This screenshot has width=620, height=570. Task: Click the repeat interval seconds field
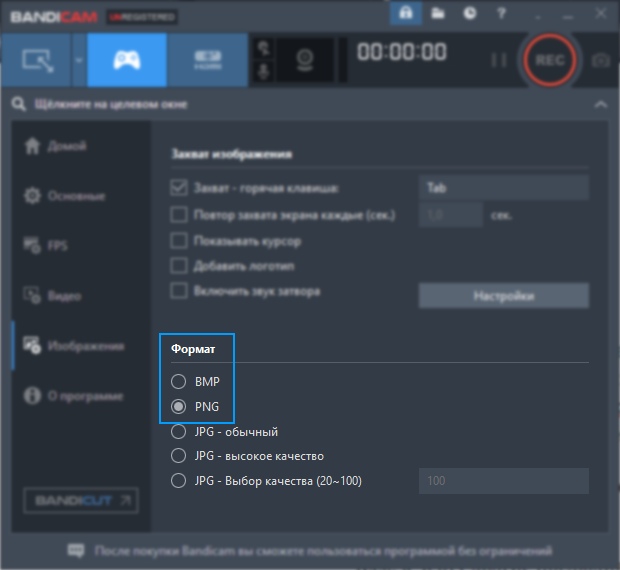451,215
